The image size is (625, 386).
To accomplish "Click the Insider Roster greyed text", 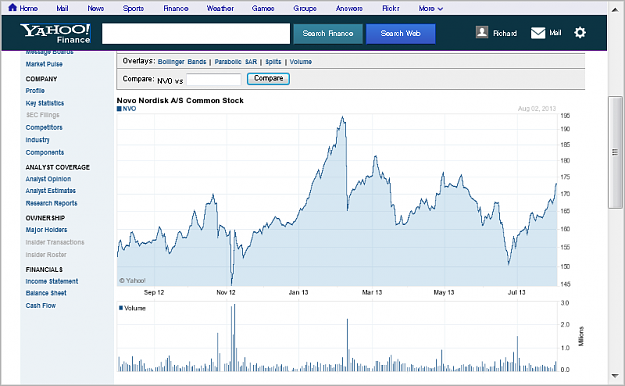I will pyautogui.click(x=46, y=255).
